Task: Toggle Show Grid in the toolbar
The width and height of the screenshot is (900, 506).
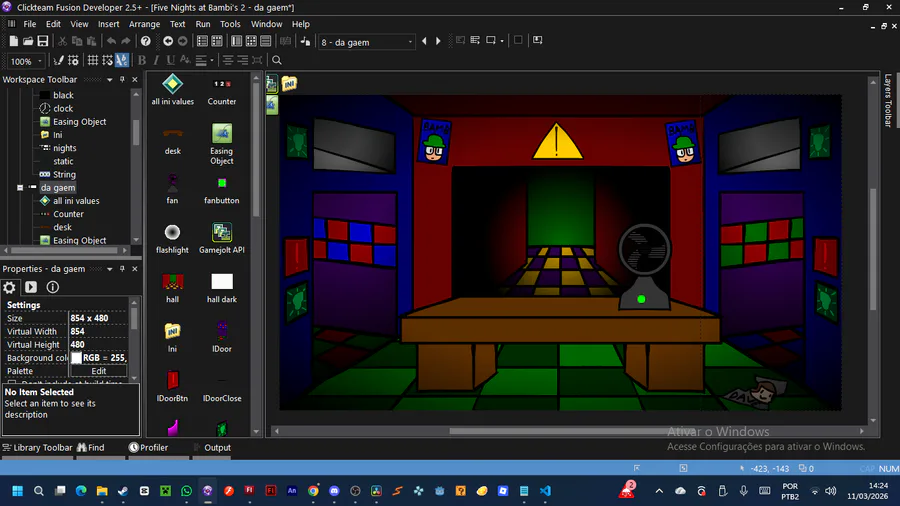Action: 92,60
